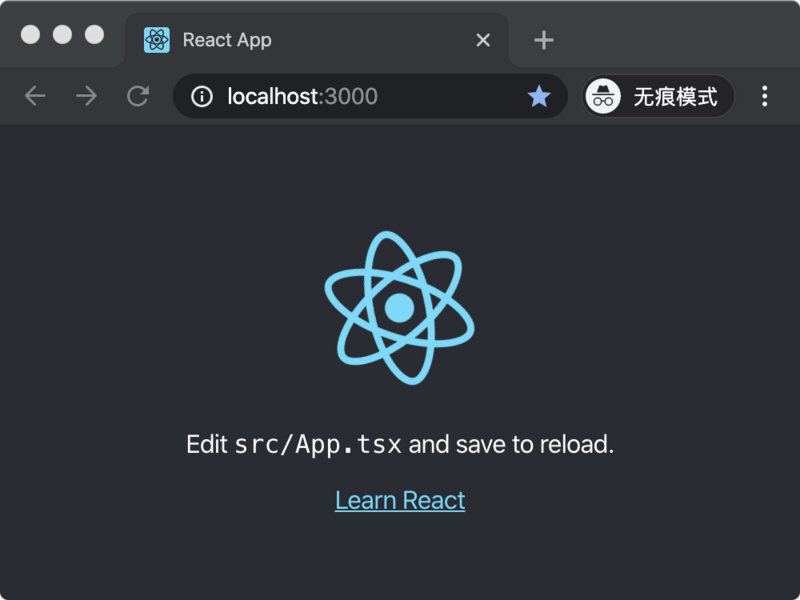The height and width of the screenshot is (600, 800).
Task: Reload the localhost:3000 page
Action: click(x=137, y=96)
